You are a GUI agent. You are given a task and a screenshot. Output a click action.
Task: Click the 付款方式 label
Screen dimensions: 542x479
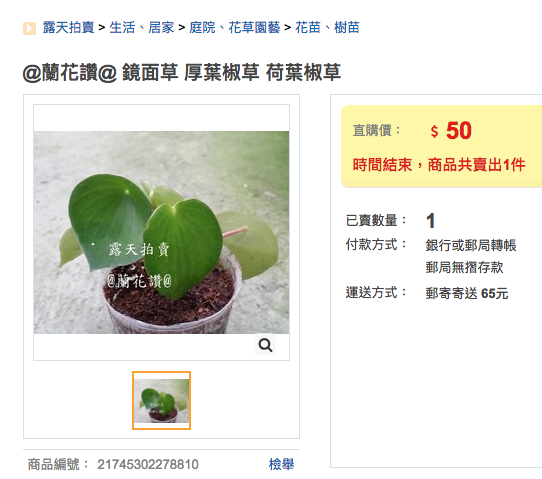coord(376,244)
